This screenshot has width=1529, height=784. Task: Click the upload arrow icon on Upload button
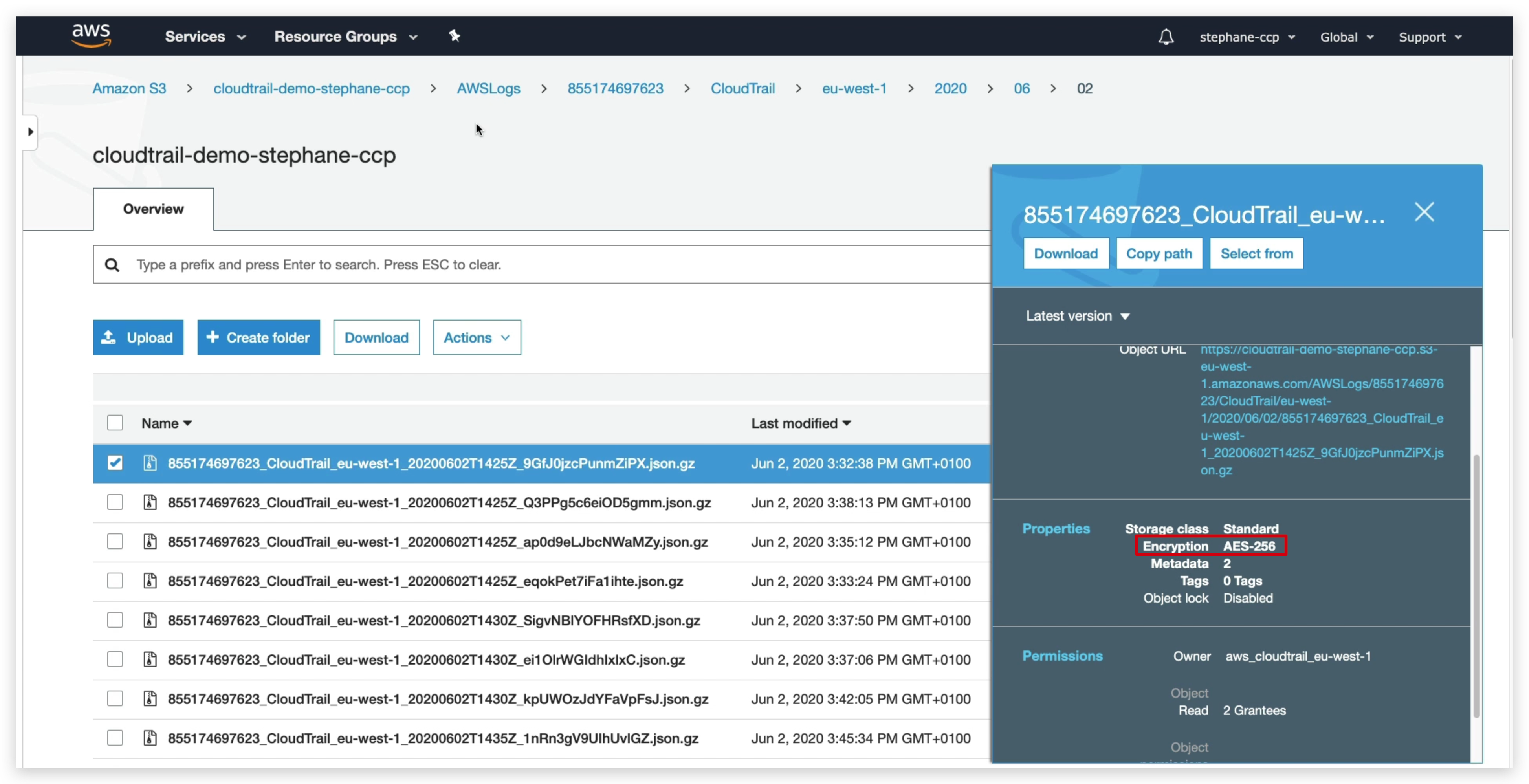click(x=107, y=337)
